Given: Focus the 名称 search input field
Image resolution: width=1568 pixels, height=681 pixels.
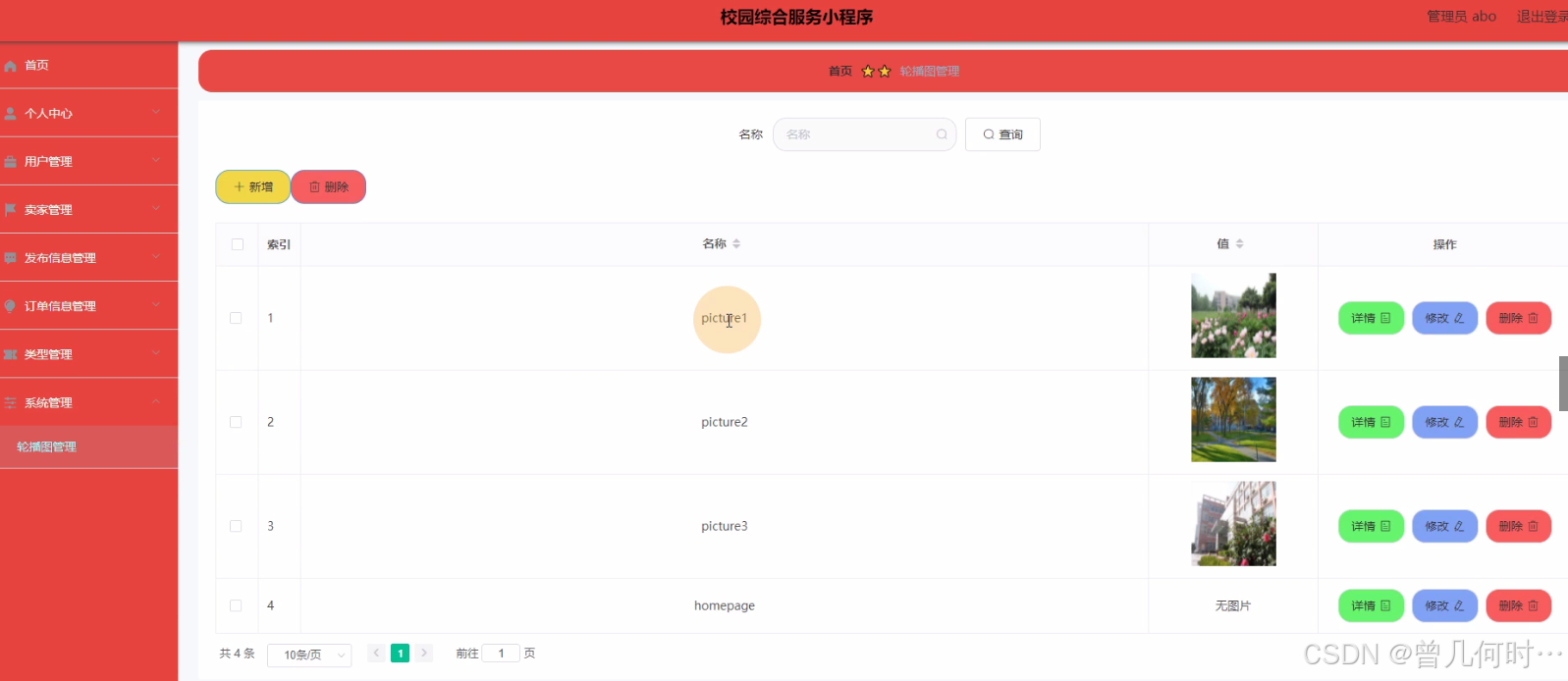Looking at the screenshot, I should pos(864,134).
